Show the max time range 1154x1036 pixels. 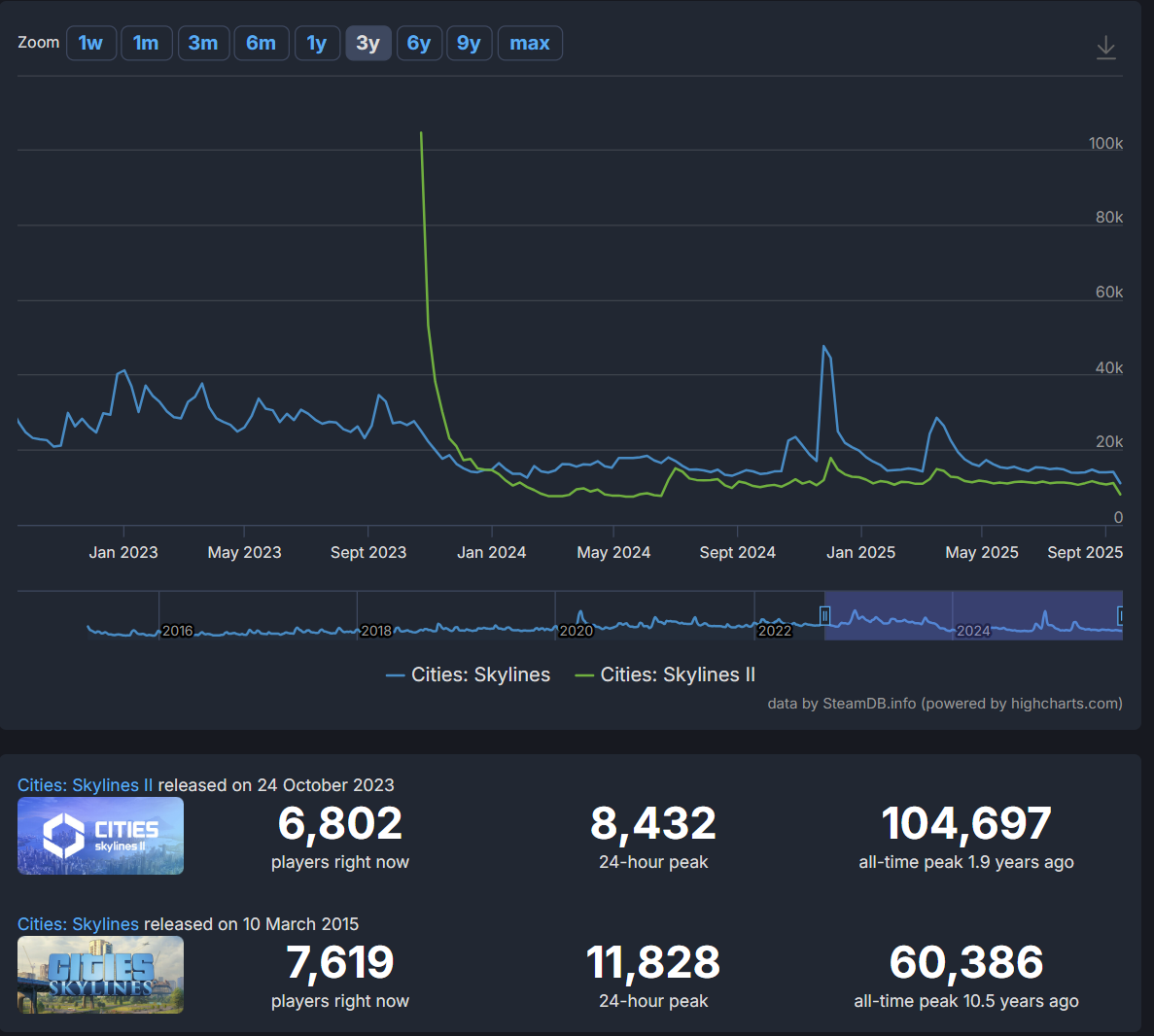[x=530, y=44]
